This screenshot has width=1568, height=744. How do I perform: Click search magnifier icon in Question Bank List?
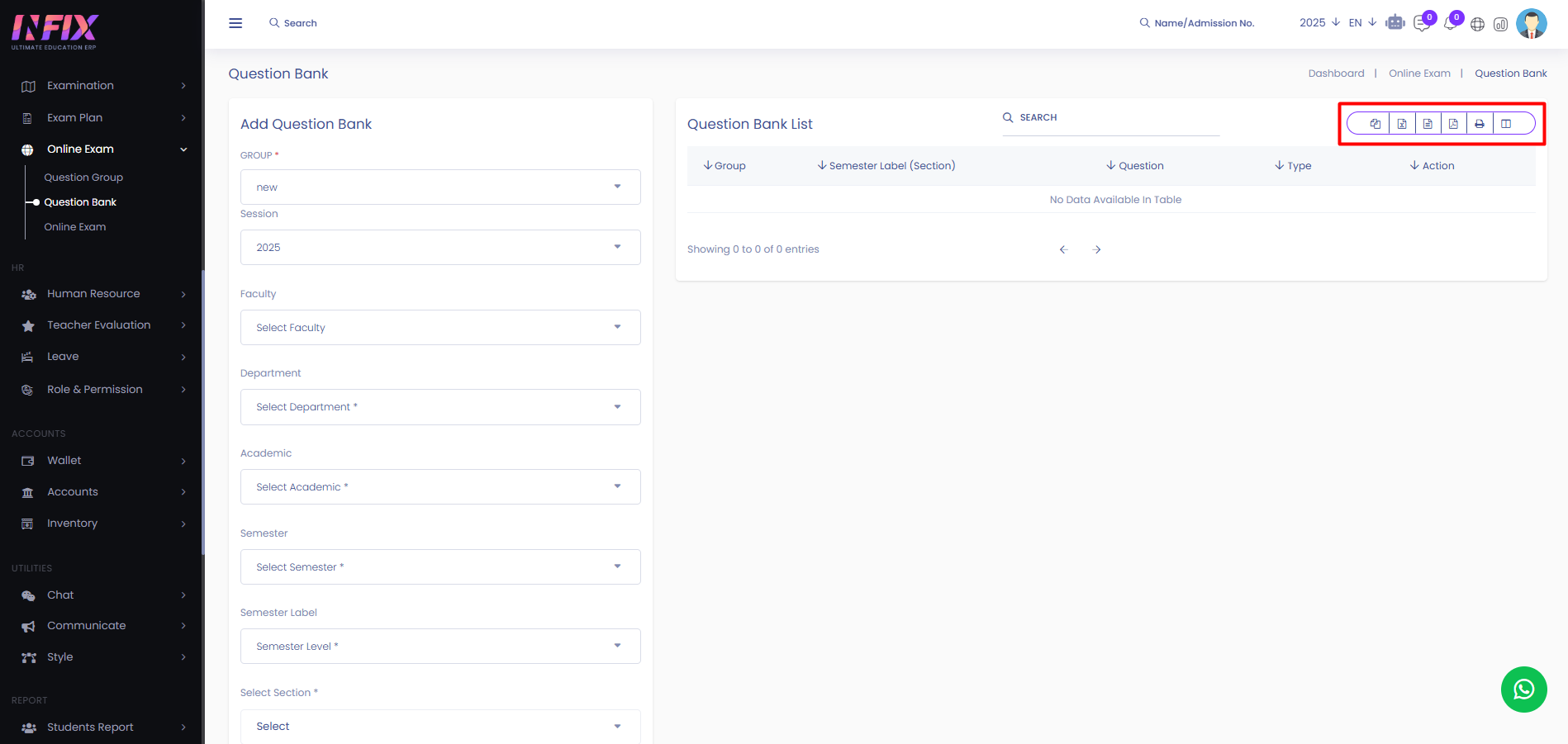coord(1008,117)
